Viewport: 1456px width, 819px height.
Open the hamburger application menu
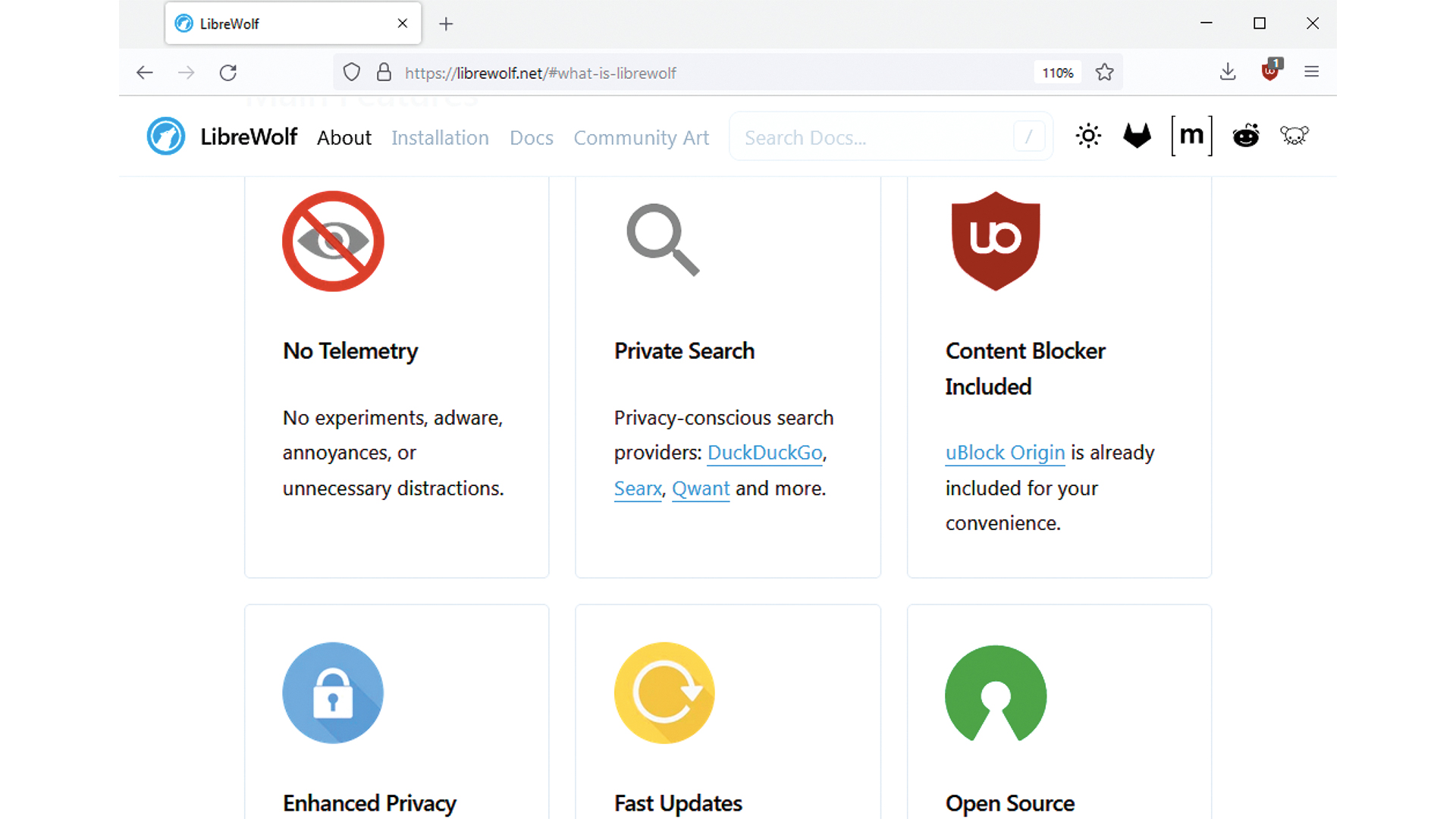point(1311,72)
